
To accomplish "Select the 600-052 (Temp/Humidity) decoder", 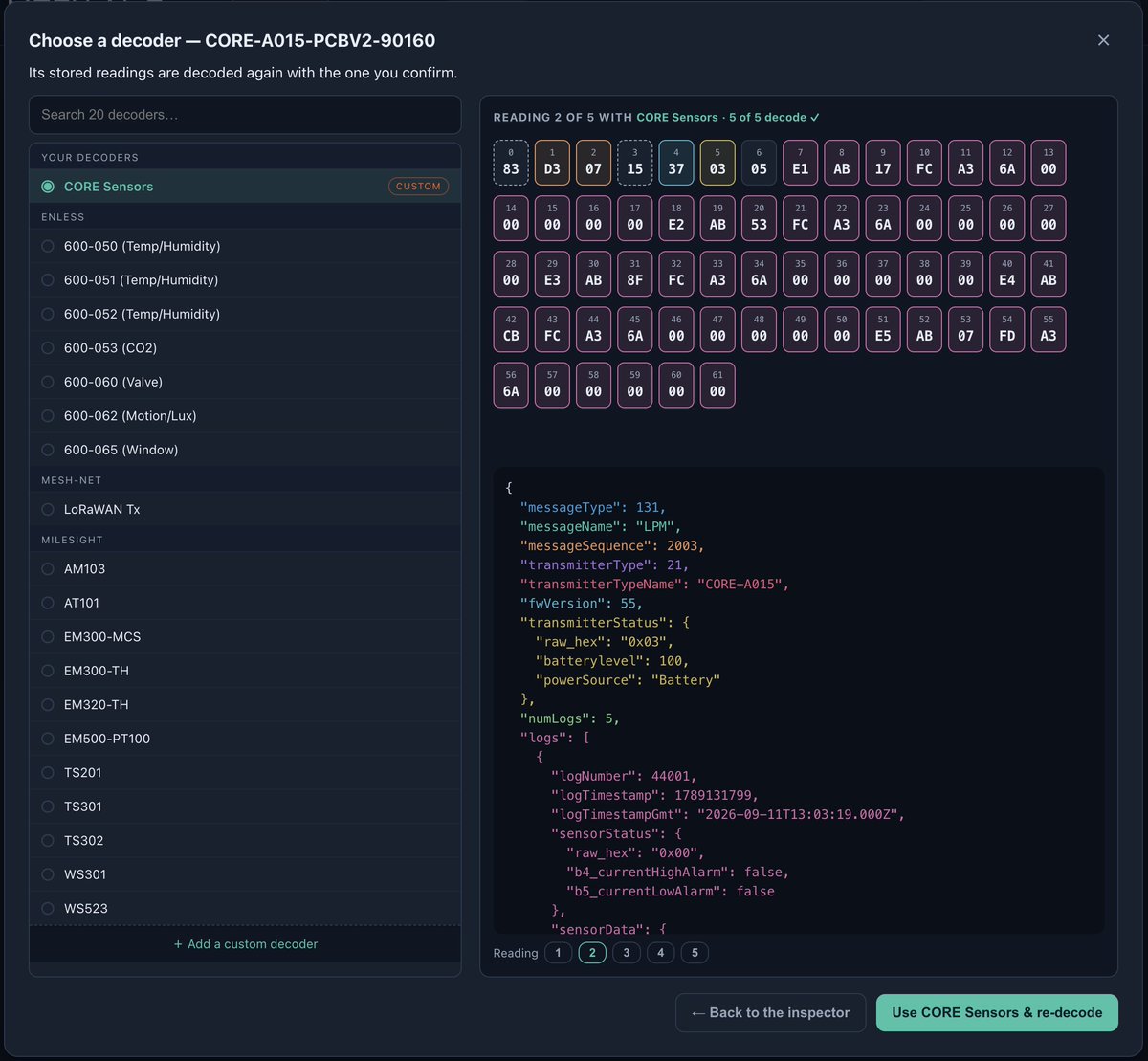I will pos(245,314).
